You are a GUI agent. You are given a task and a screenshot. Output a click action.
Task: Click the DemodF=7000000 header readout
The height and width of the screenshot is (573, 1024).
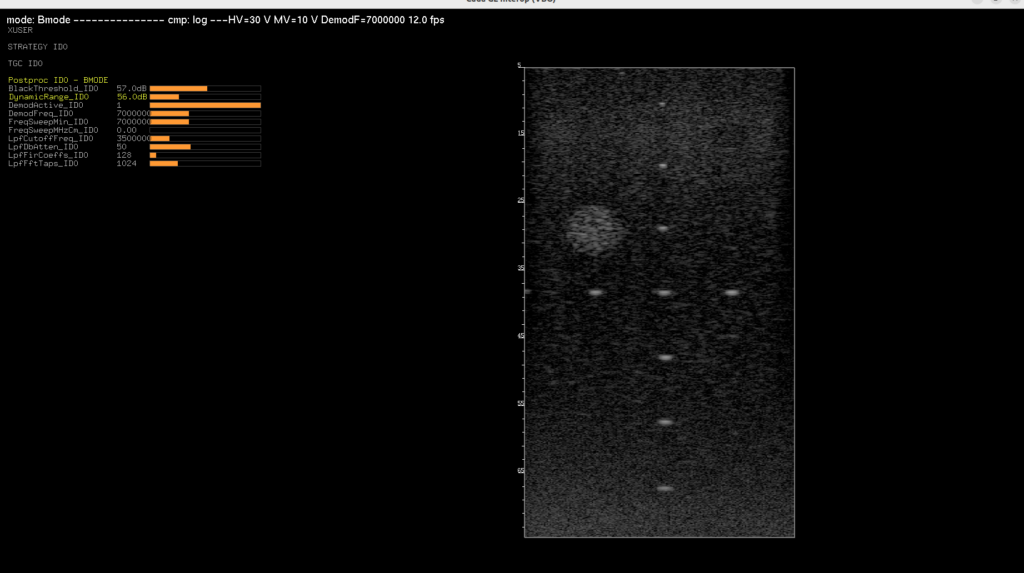pyautogui.click(x=362, y=20)
